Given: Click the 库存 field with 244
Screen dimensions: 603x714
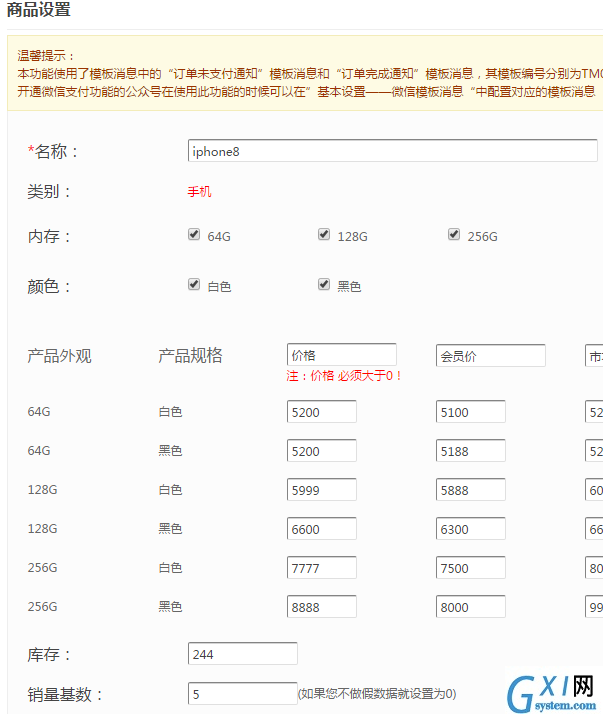Looking at the screenshot, I should [x=243, y=654].
